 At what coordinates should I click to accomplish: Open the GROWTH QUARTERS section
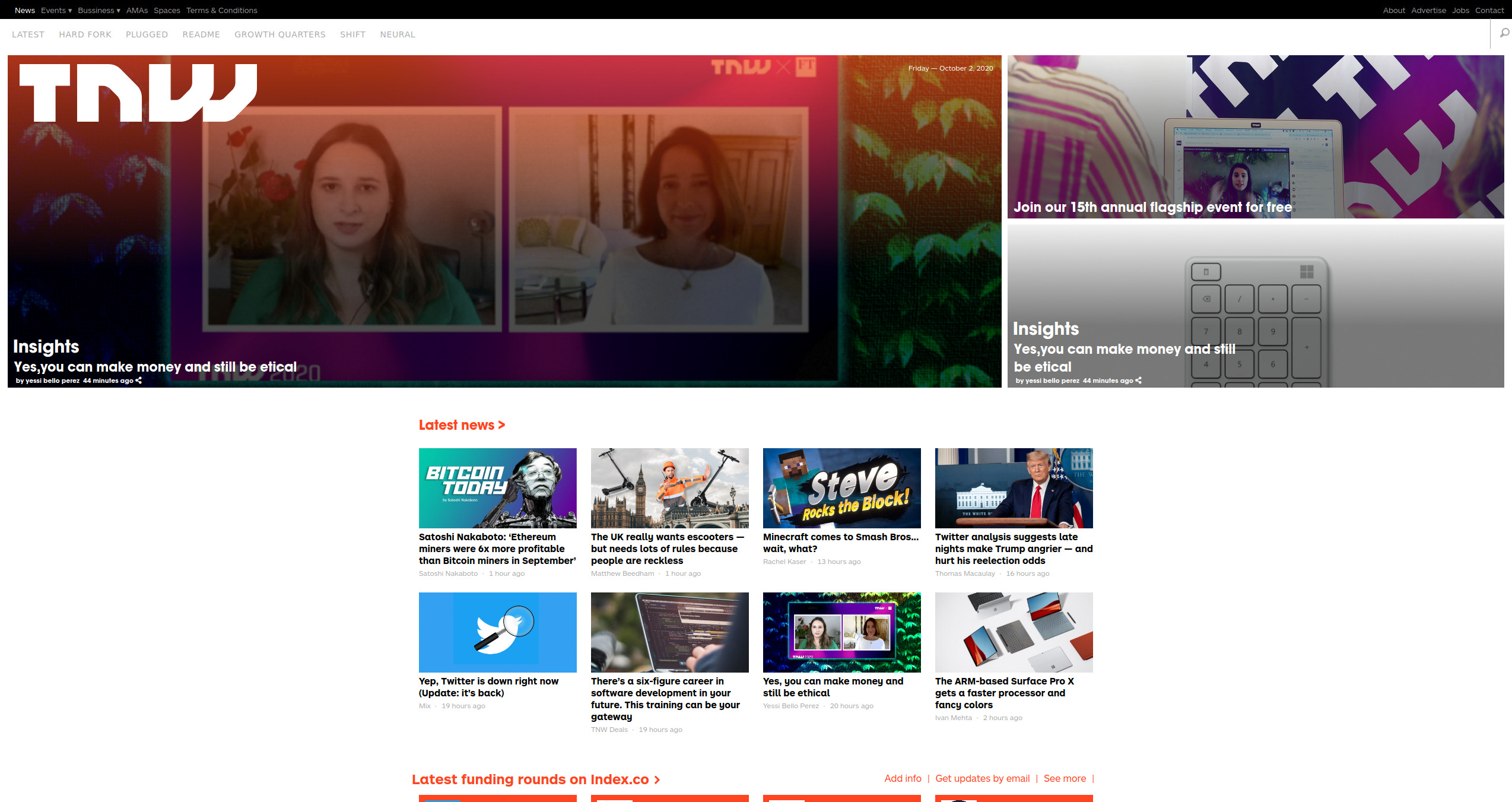[279, 34]
